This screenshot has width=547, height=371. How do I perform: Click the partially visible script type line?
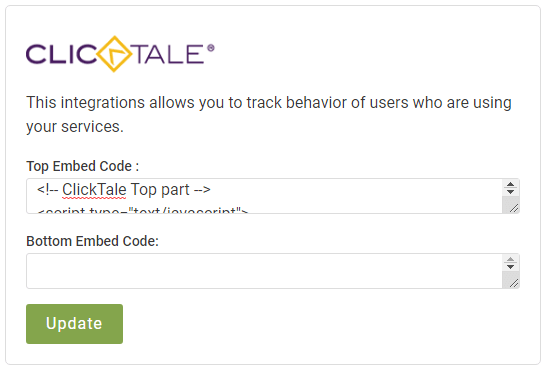coord(142,210)
